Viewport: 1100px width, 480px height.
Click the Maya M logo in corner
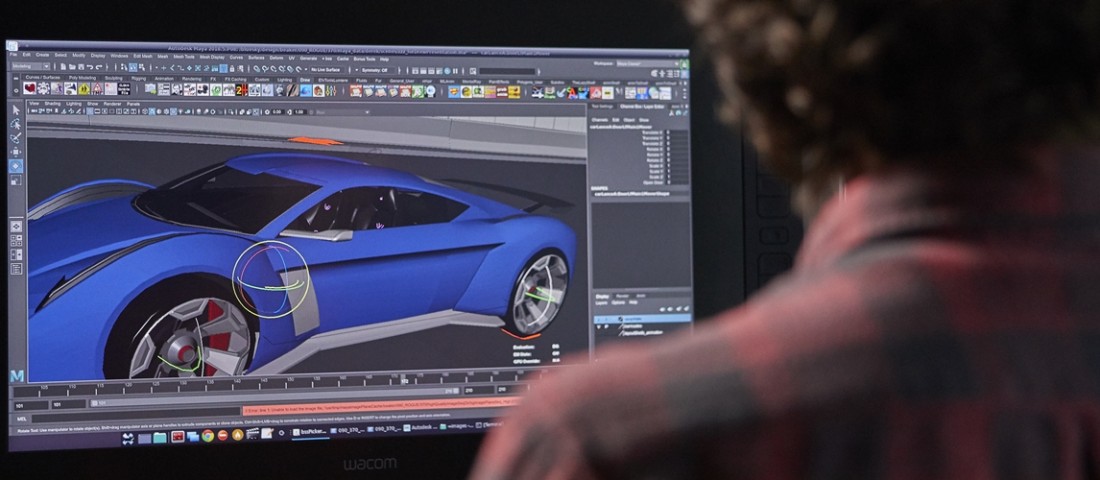(17, 376)
